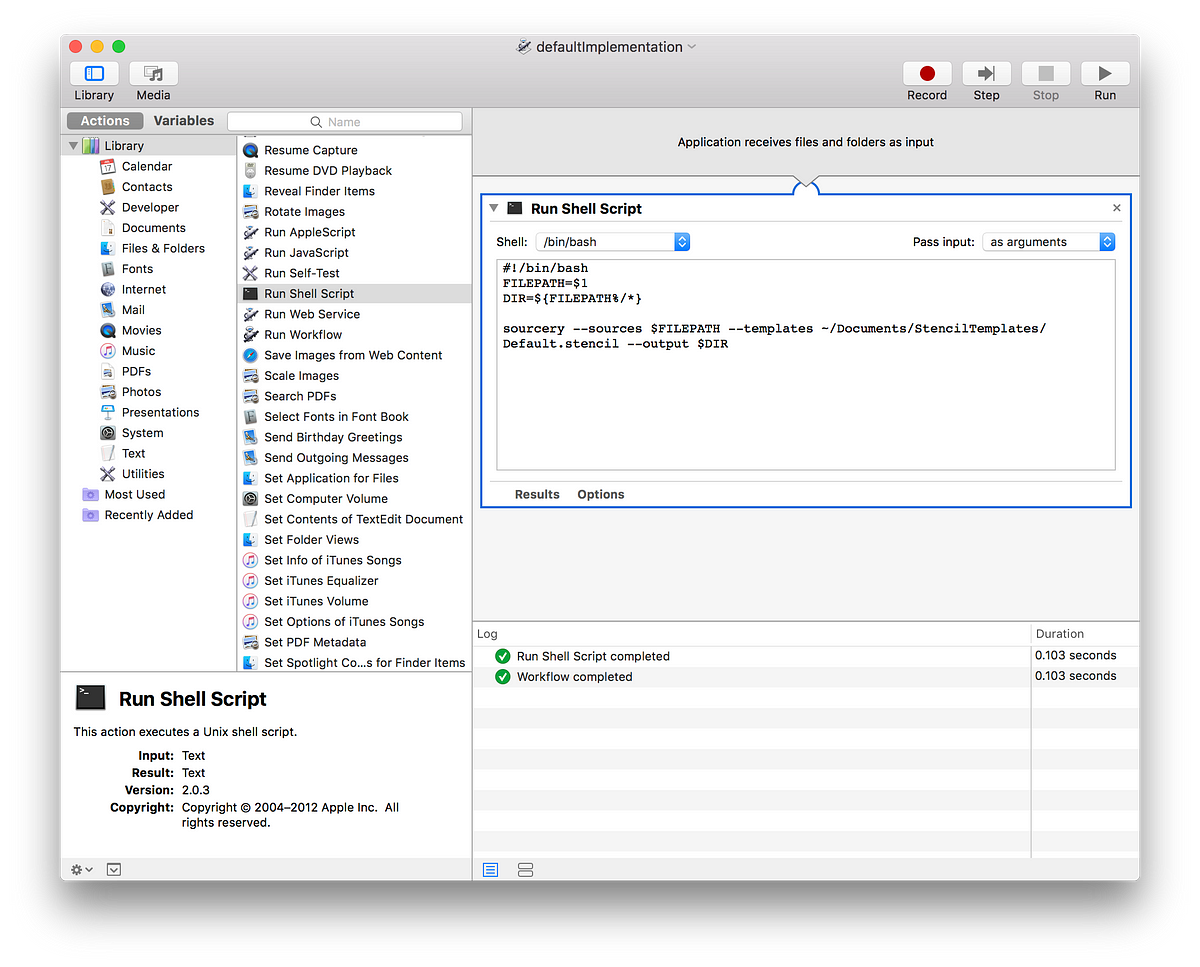Viewport: 1200px width, 967px height.
Task: Select the Internet library category
Action: (x=143, y=290)
